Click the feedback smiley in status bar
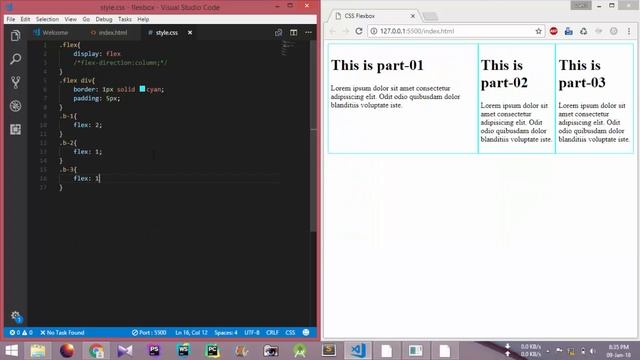This screenshot has height=360, width=640. point(306,332)
